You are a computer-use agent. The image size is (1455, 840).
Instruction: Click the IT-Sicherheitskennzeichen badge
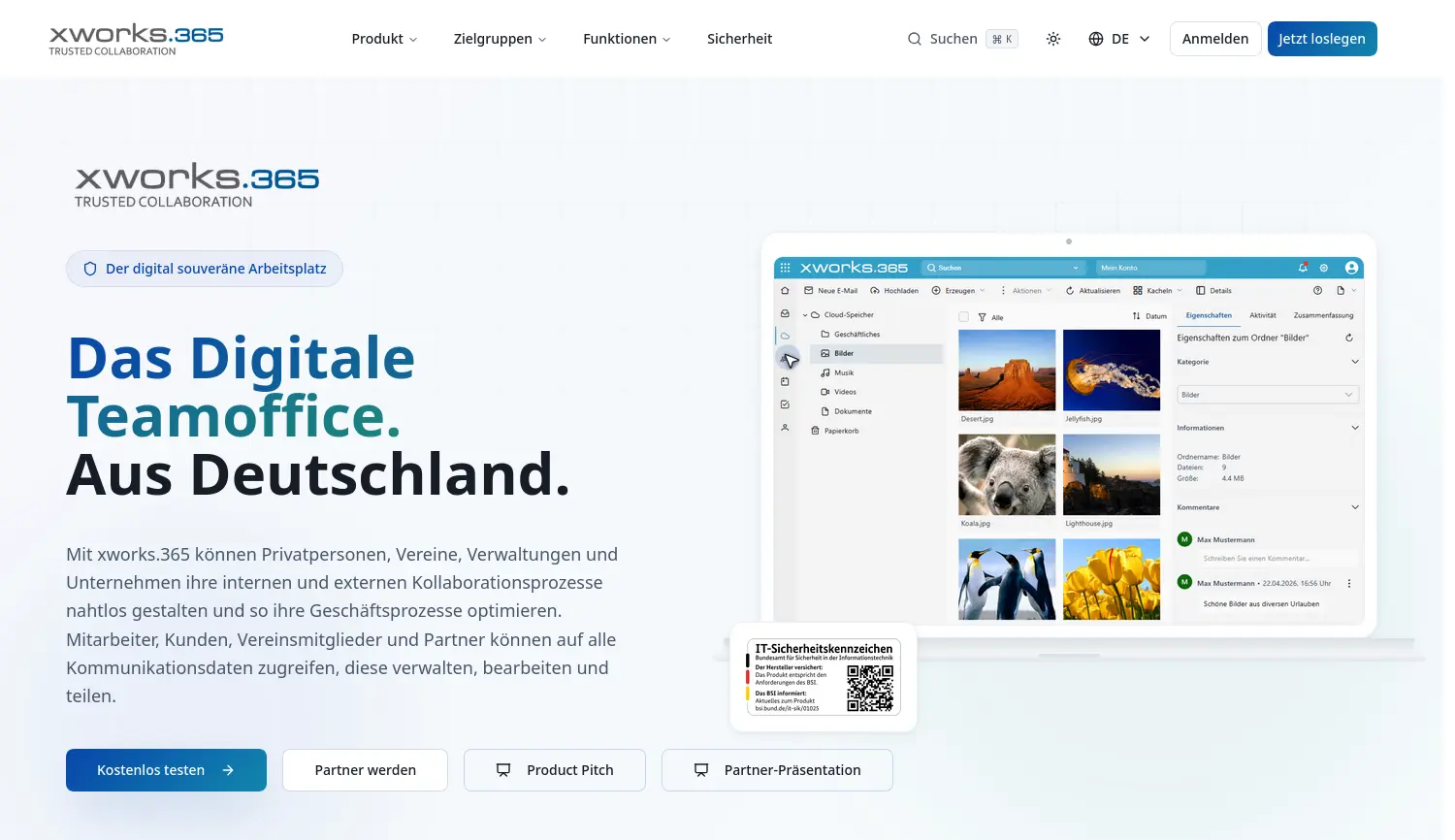pos(824,677)
